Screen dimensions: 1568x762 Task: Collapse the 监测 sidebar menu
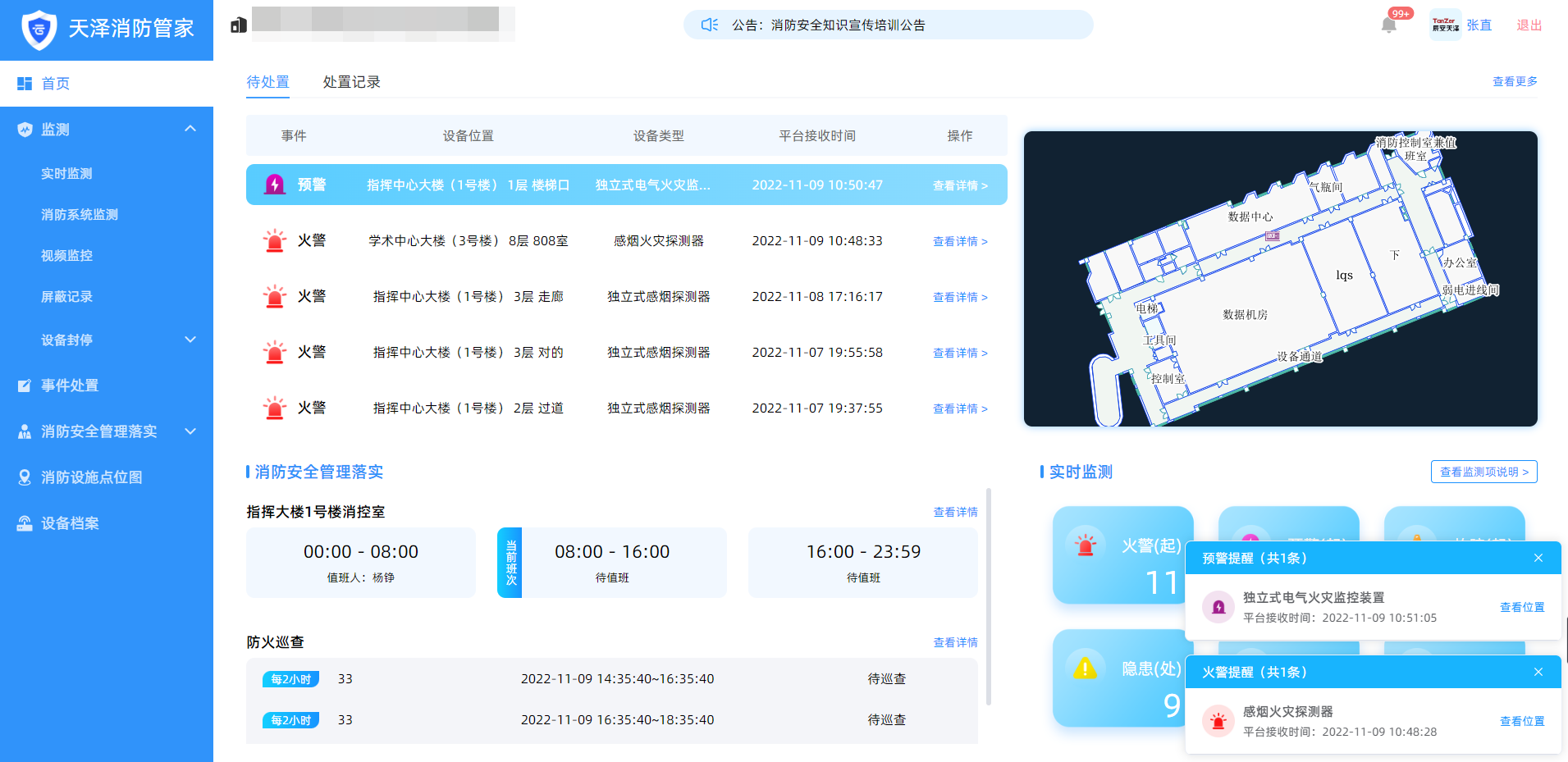tap(190, 129)
